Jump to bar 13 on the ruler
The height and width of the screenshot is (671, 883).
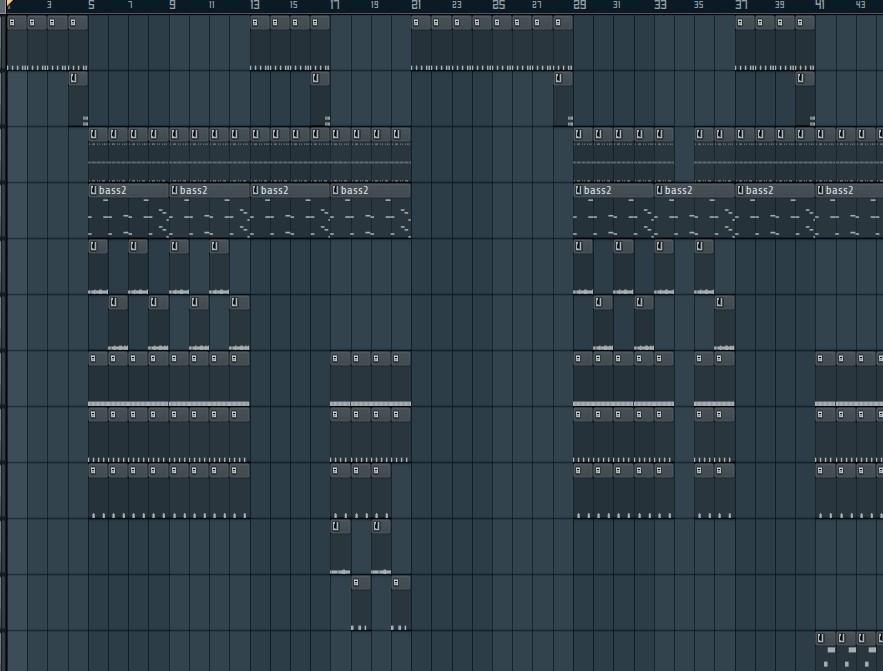click(x=254, y=6)
